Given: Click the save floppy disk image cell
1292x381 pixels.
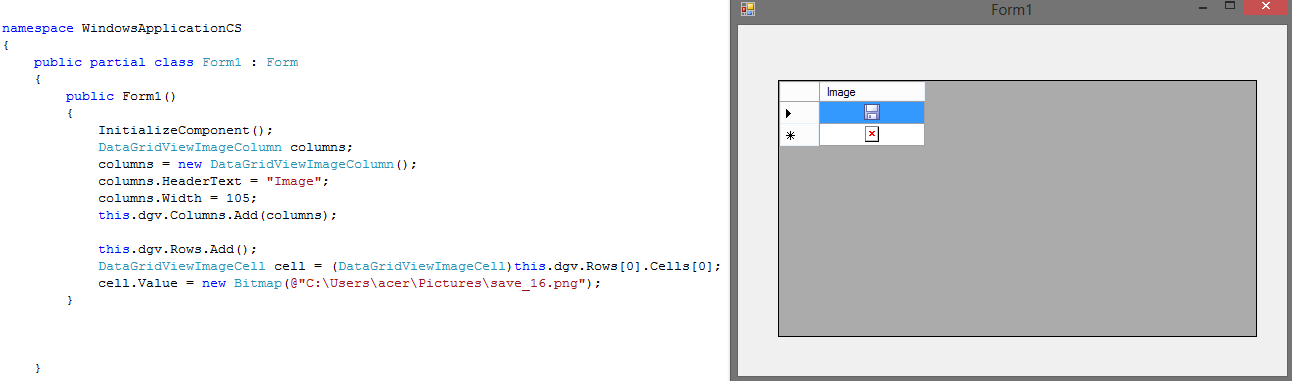Looking at the screenshot, I should 872,112.
